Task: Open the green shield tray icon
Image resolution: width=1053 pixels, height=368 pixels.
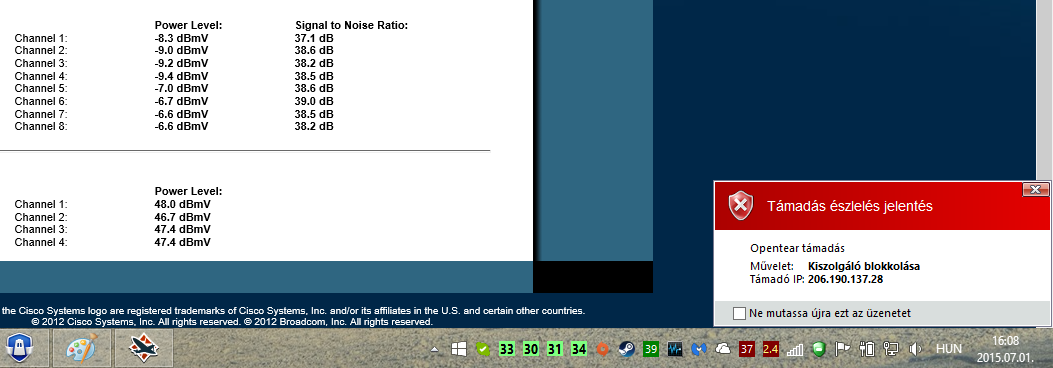Action: (818, 349)
